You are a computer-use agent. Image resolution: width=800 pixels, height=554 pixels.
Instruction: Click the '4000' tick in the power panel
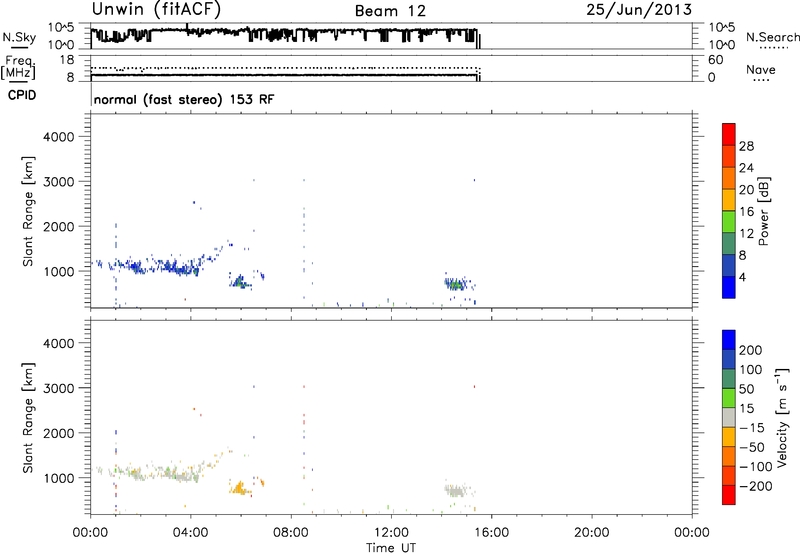pos(59,137)
